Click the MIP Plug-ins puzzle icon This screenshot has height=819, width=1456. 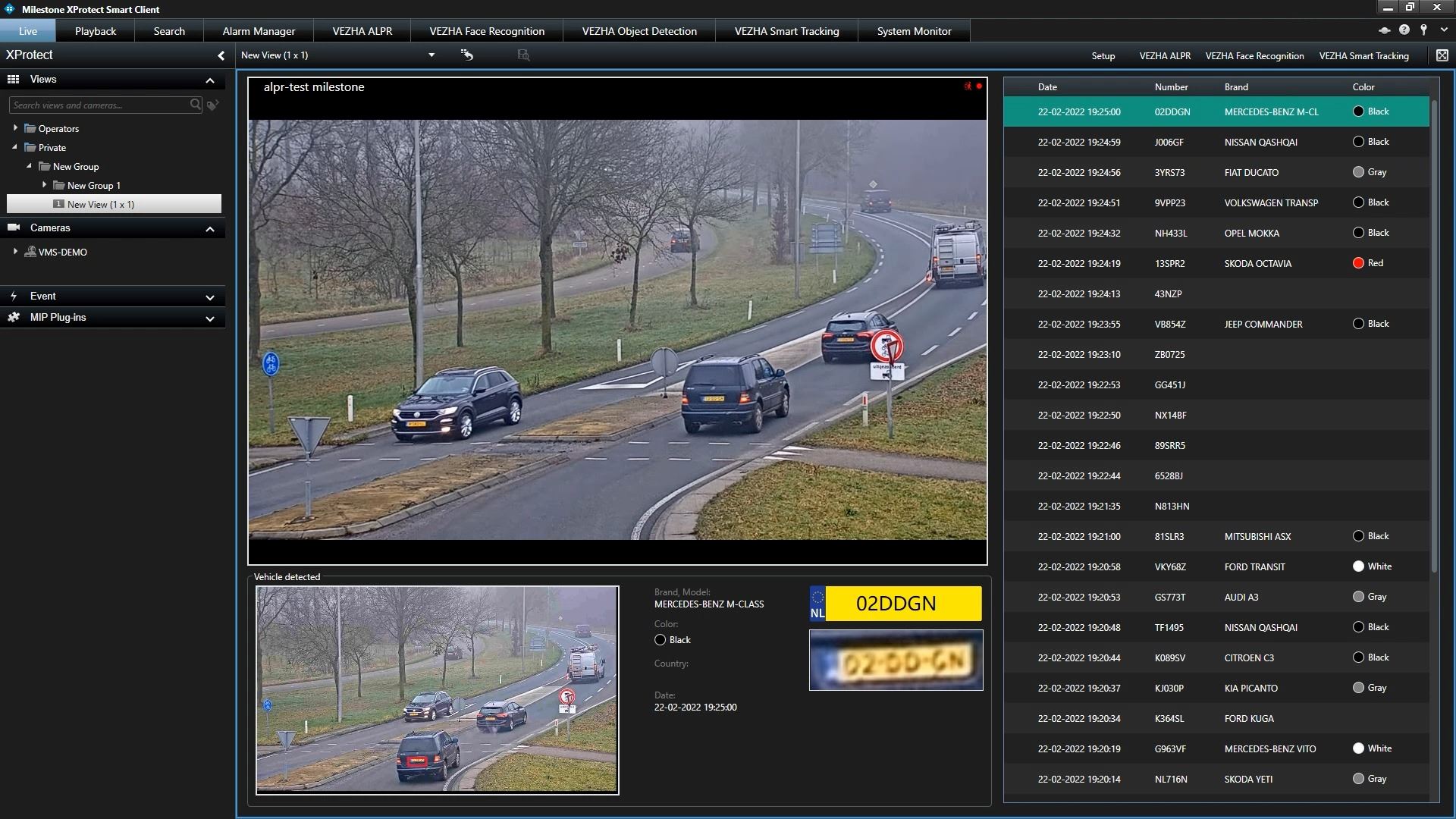pyautogui.click(x=14, y=317)
